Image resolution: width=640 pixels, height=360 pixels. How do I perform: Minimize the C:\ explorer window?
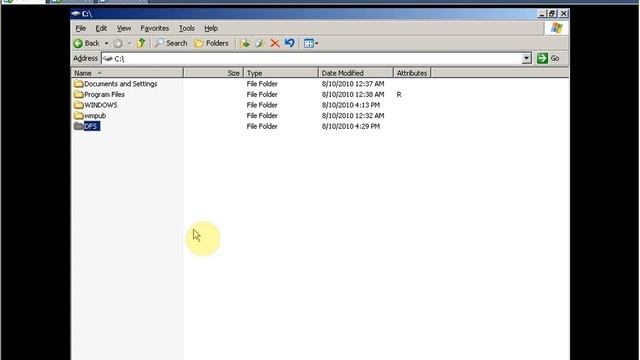[542, 13]
